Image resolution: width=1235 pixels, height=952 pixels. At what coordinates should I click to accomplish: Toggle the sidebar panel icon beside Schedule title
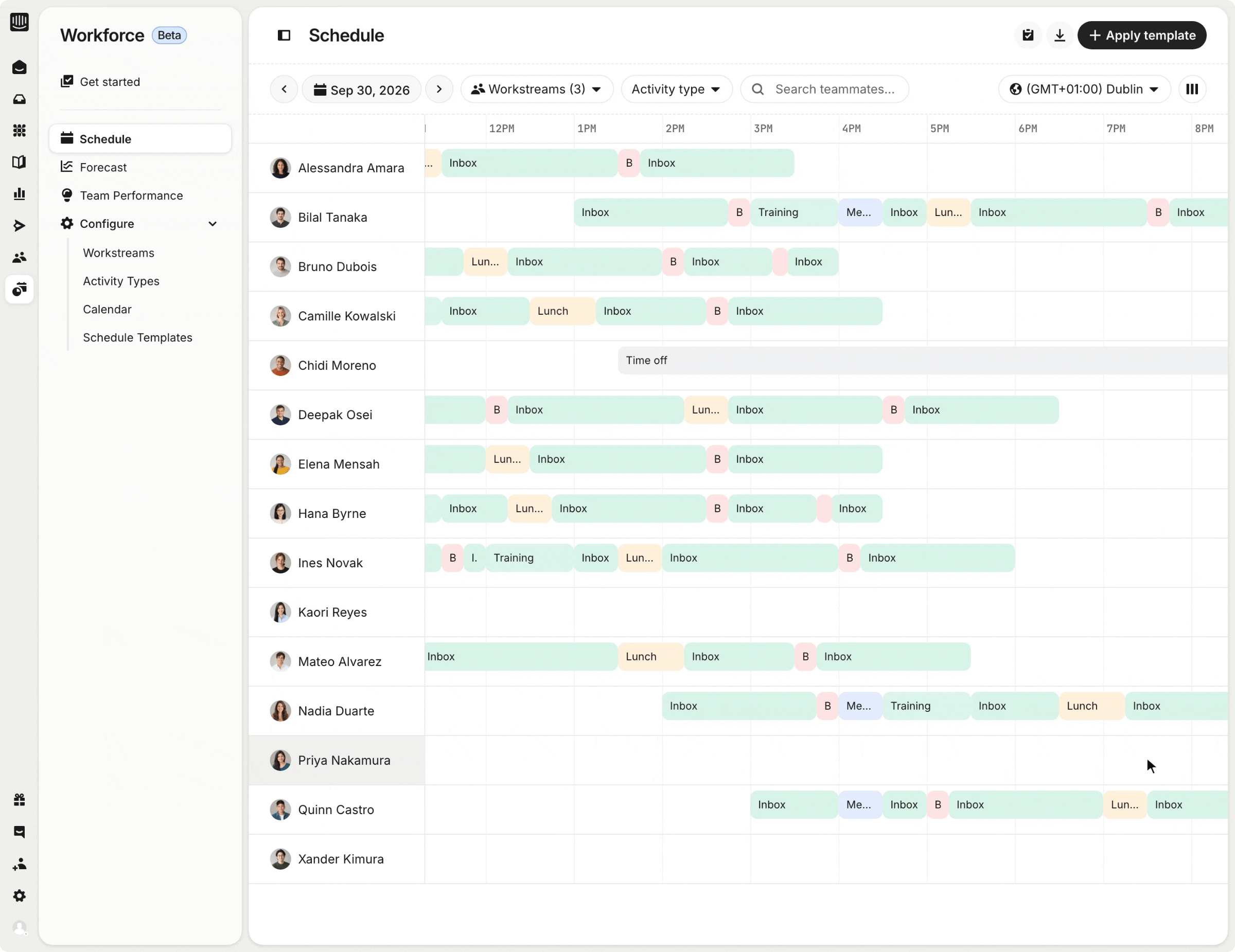coord(284,35)
